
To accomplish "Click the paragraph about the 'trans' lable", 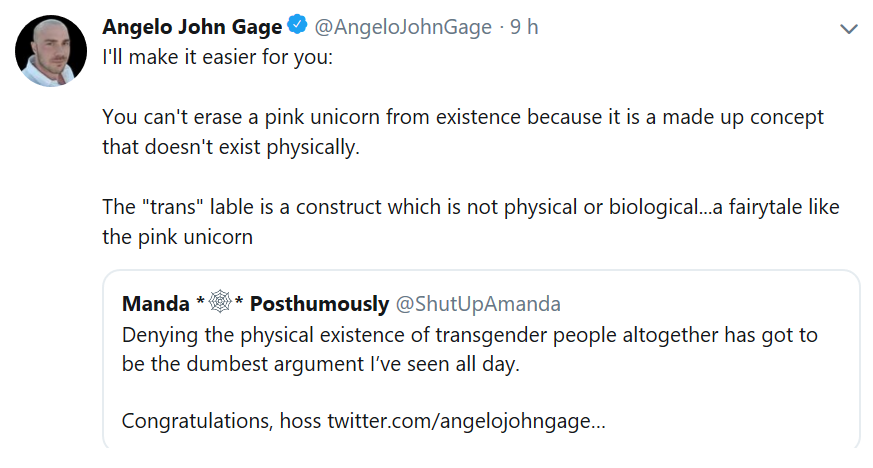I will click(470, 208).
